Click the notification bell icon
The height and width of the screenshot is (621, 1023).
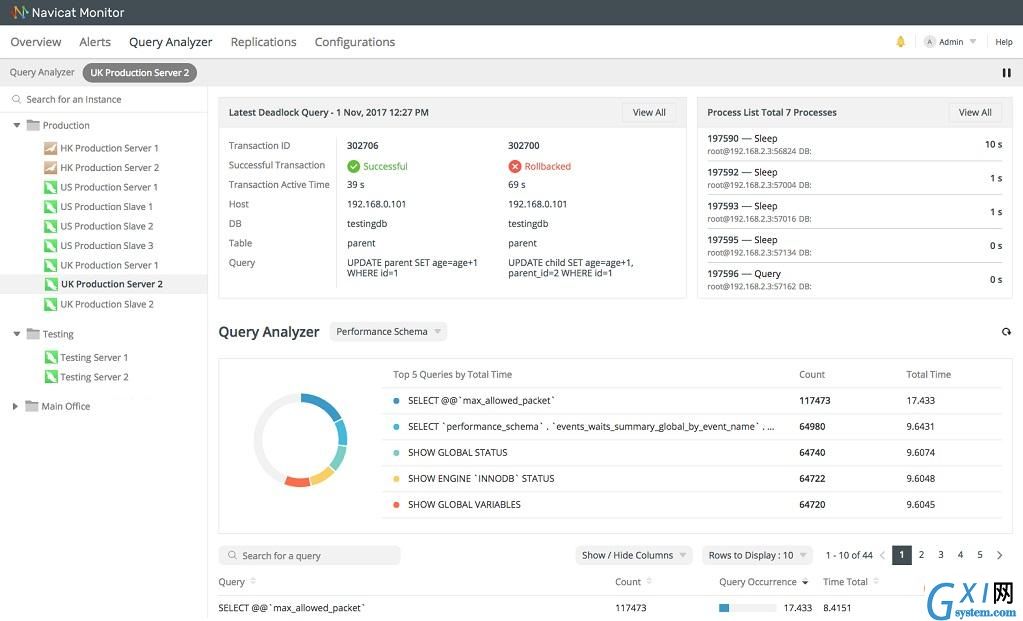(x=900, y=42)
